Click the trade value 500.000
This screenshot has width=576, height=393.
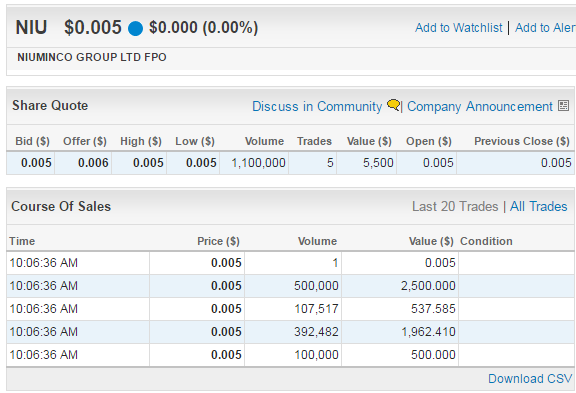tap(433, 355)
